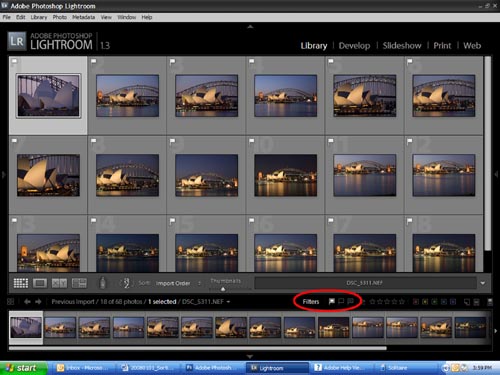Click the filmstrip horizontal scrollbar
This screenshot has width=500, height=375.
198,348
